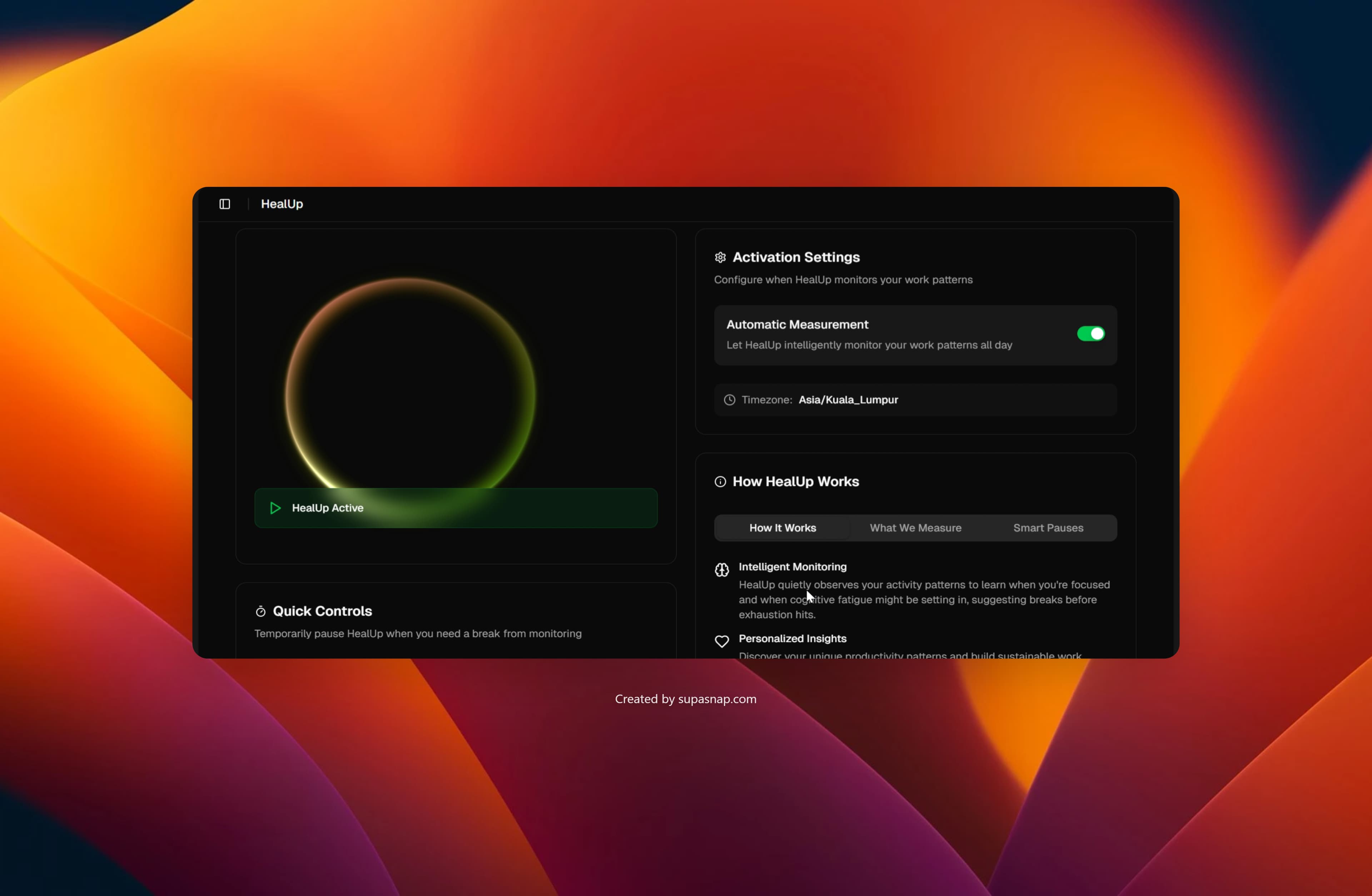Click the HealUp Active button
1372x896 pixels.
pyautogui.click(x=456, y=508)
